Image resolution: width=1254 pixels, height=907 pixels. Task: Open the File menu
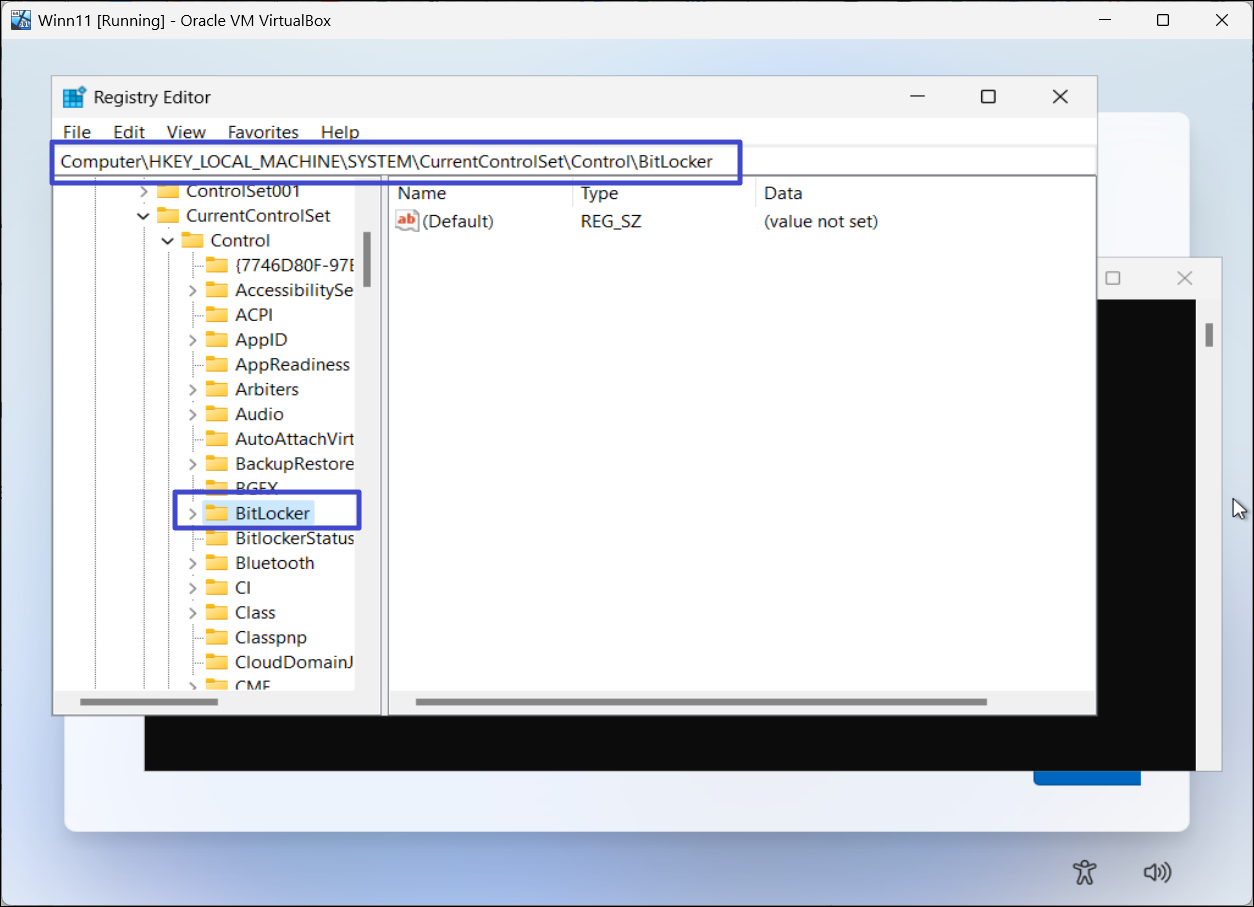click(x=76, y=132)
